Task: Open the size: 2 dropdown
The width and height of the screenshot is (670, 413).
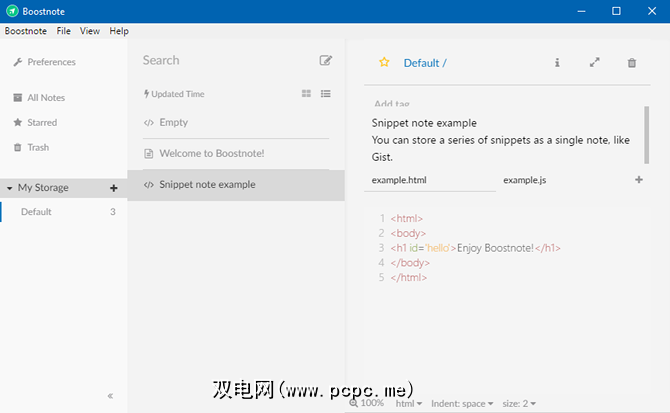Action: coord(519,403)
